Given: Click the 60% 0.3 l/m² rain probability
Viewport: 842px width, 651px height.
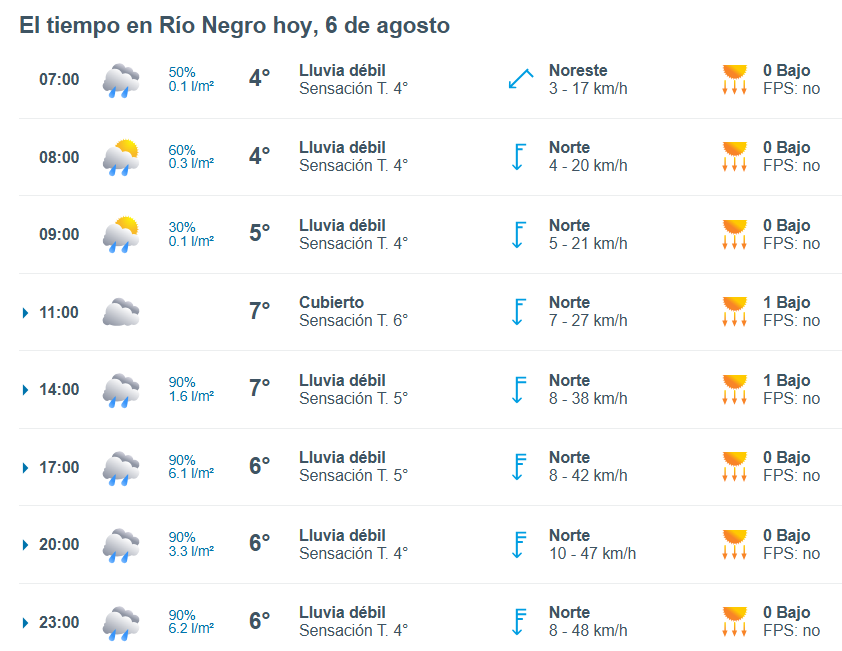Looking at the screenshot, I should [191, 157].
